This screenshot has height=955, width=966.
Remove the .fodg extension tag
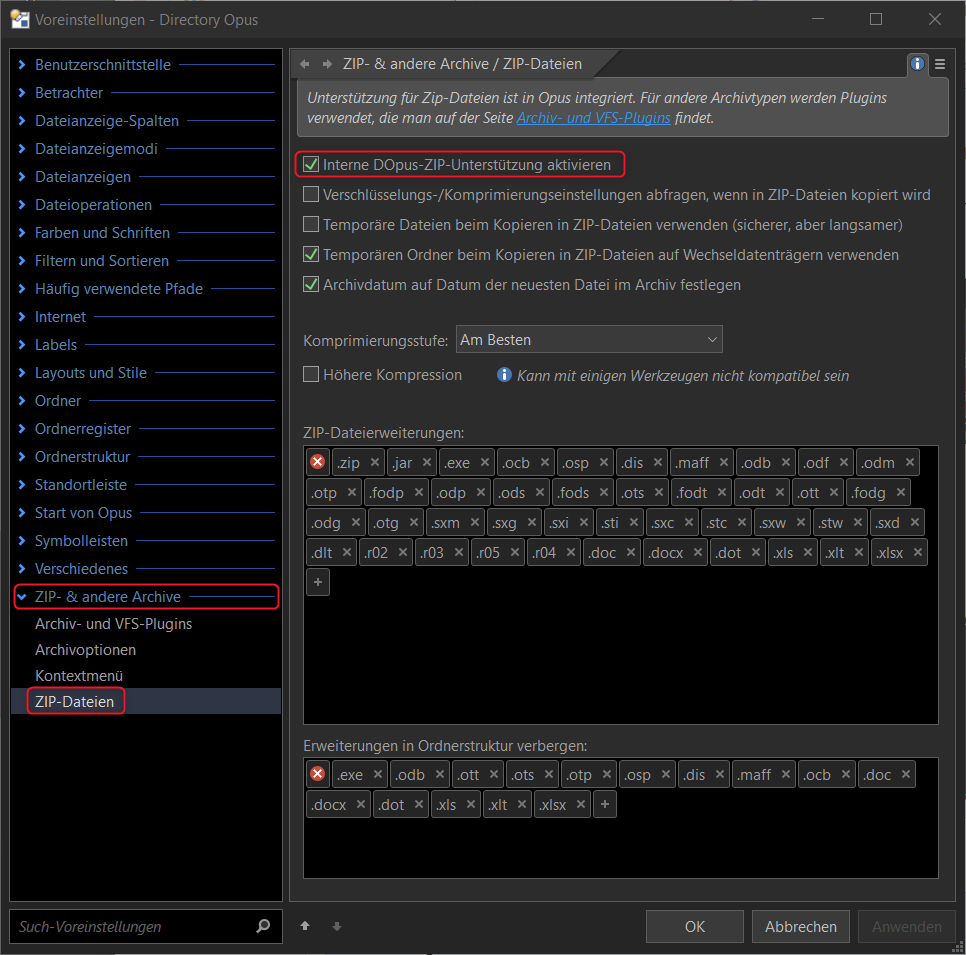[x=901, y=492]
